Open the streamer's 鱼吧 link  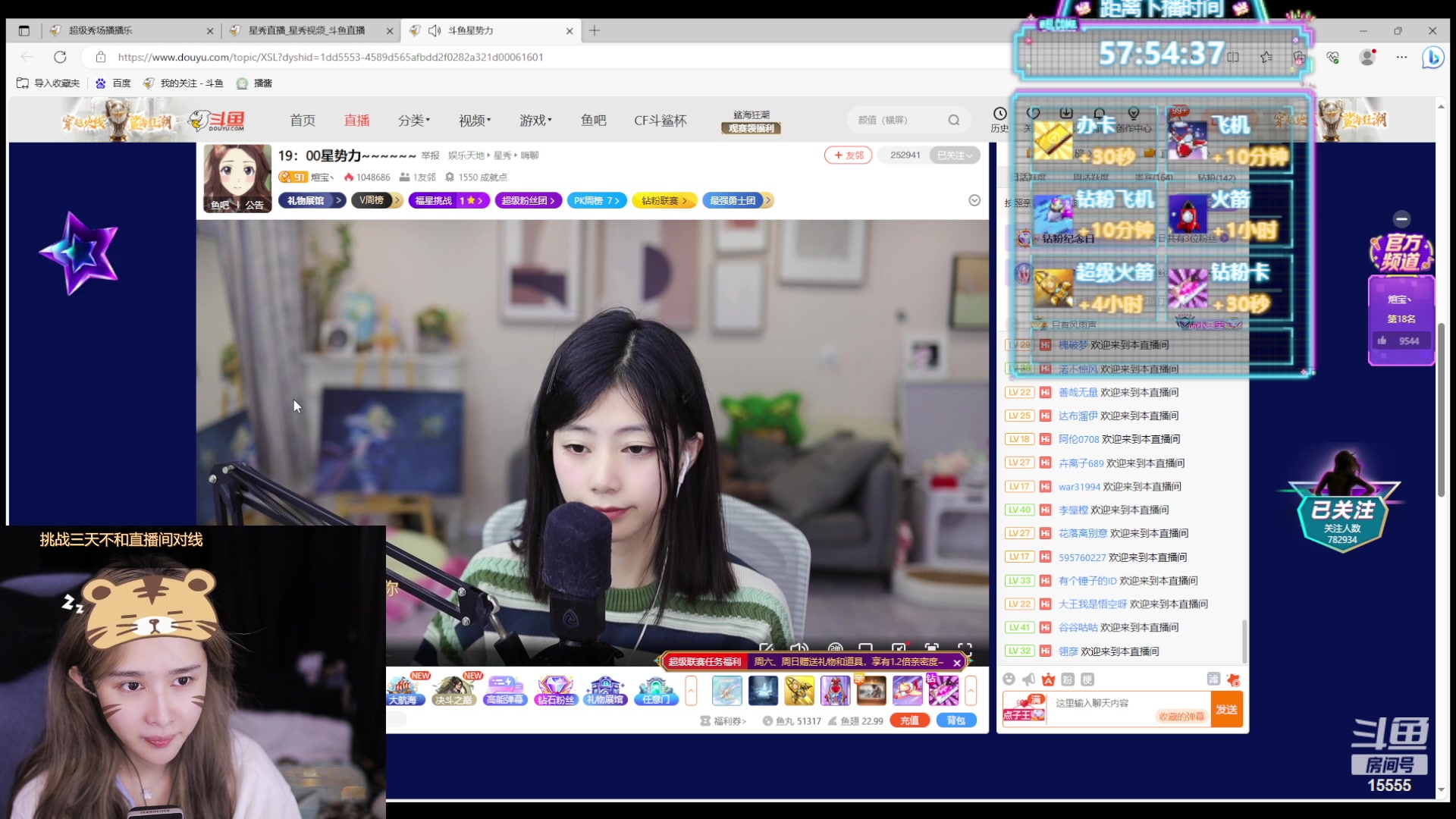coord(220,205)
